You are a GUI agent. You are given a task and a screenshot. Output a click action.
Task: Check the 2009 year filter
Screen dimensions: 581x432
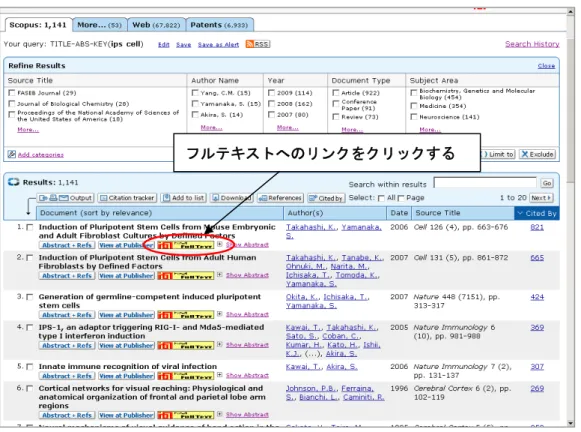[271, 93]
